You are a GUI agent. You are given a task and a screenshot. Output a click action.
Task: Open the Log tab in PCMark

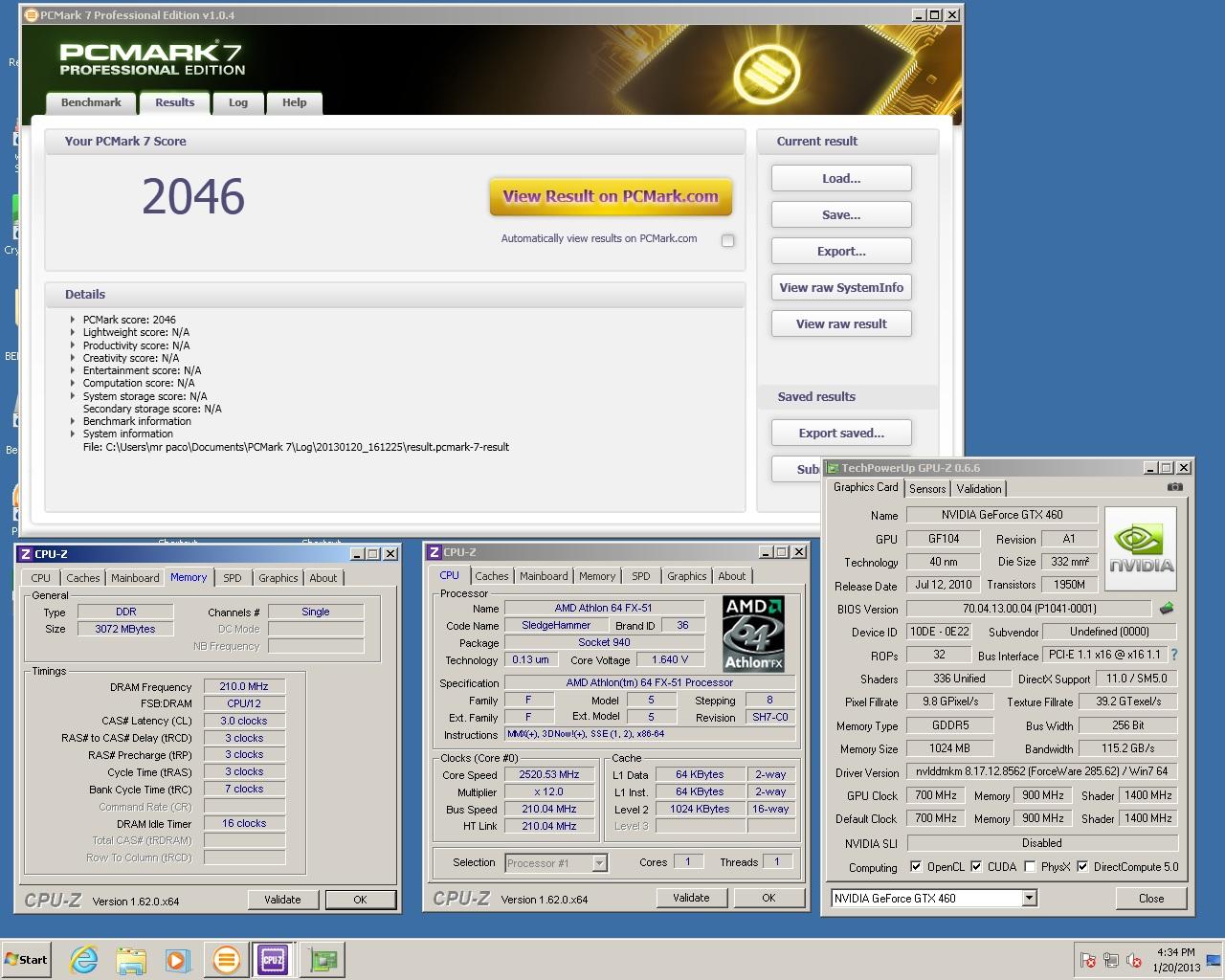238,102
